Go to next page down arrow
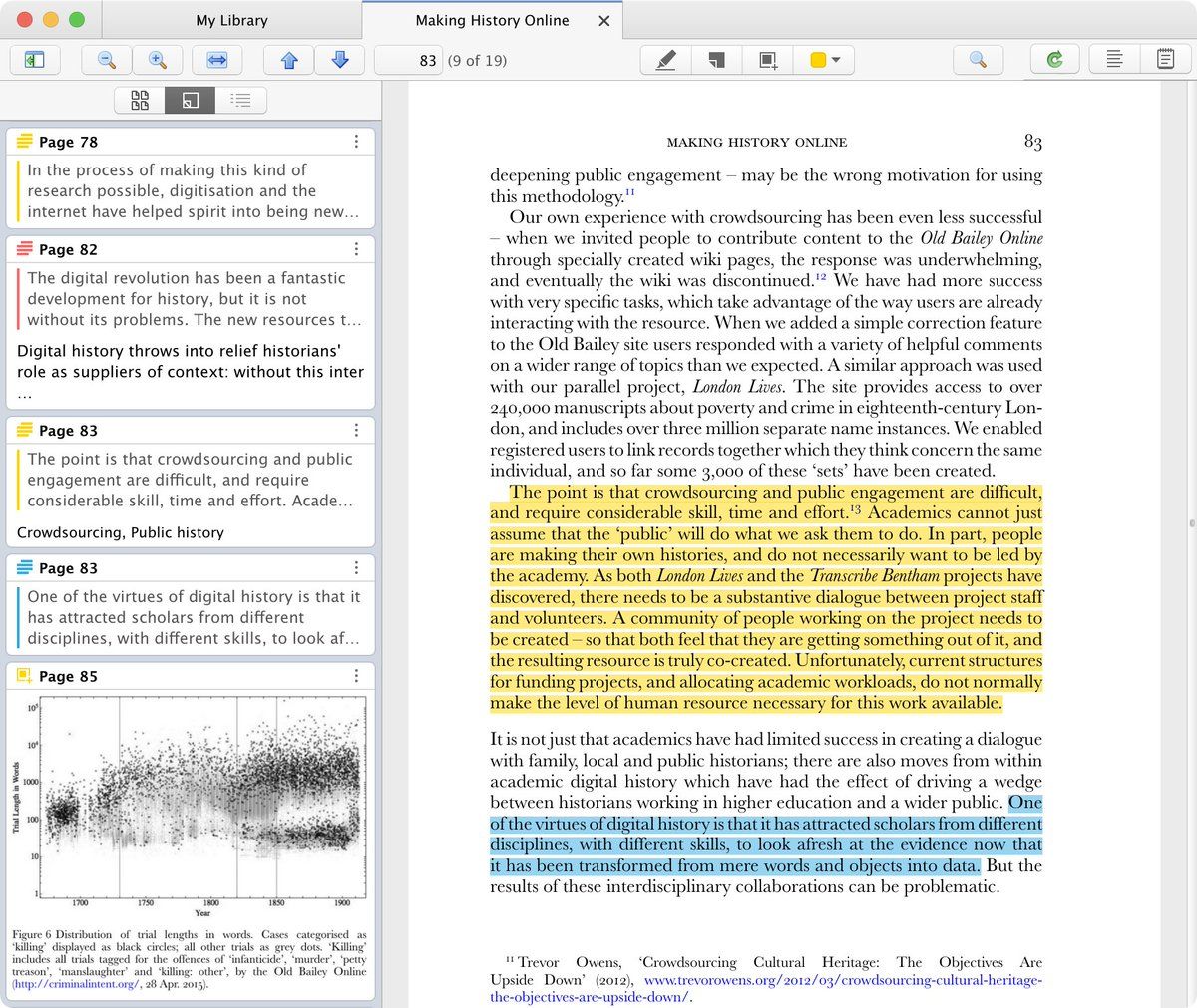 (339, 60)
